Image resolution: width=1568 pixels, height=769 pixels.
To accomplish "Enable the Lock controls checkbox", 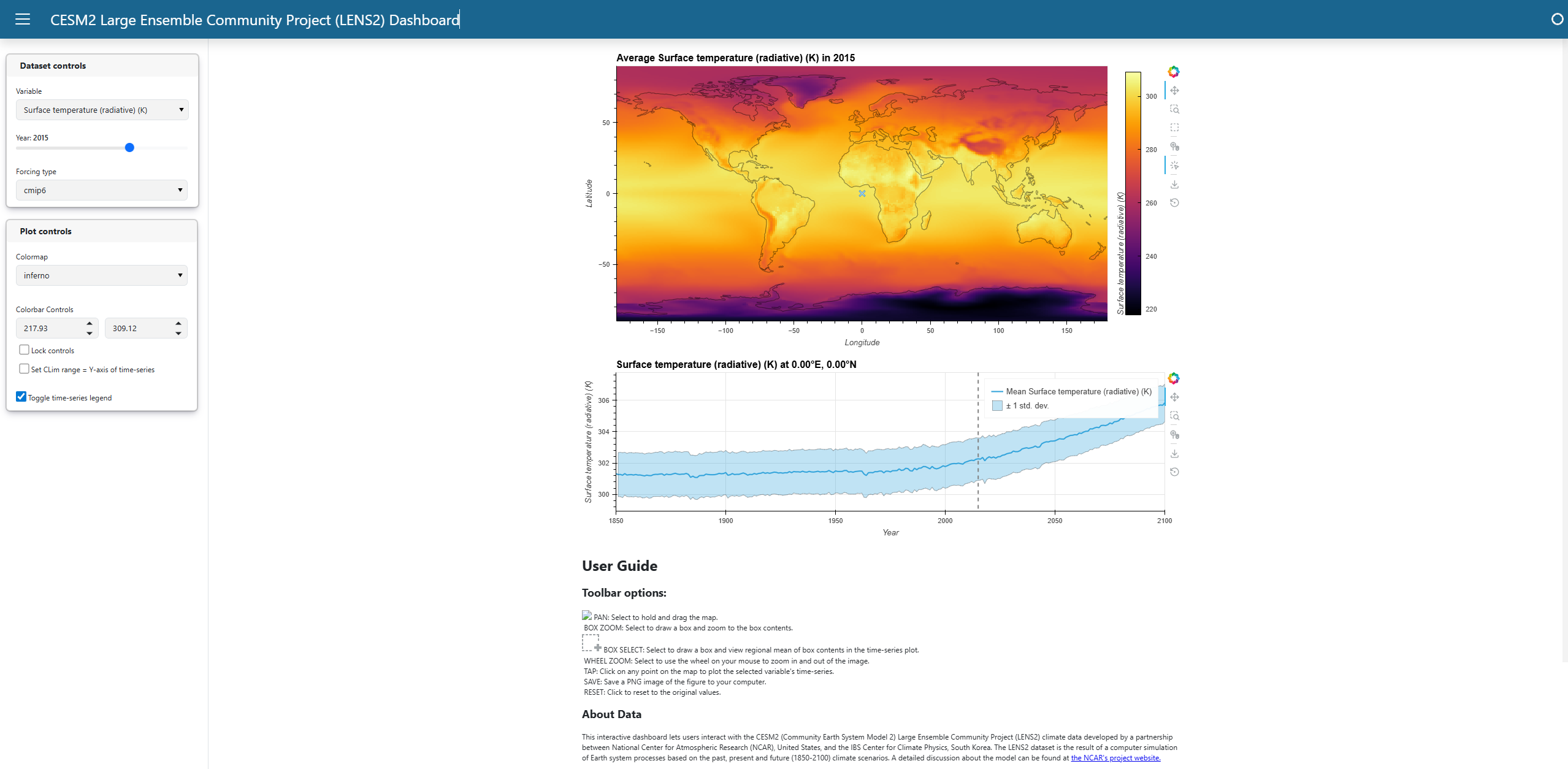I will (25, 350).
